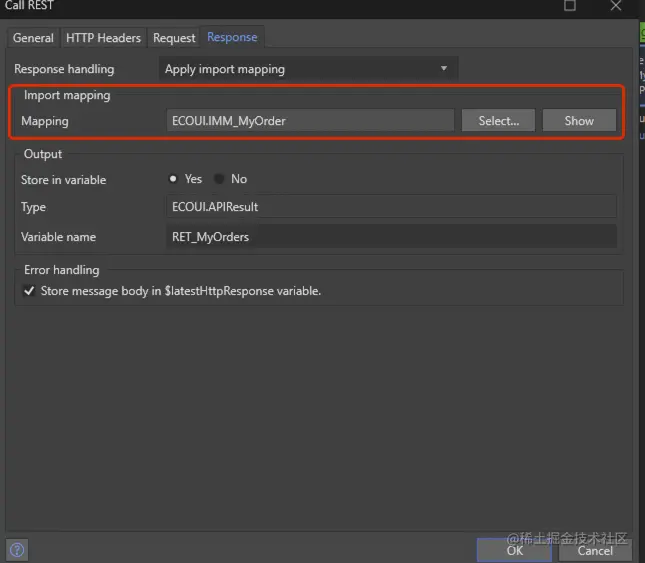Select the Response tab

click(x=232, y=37)
